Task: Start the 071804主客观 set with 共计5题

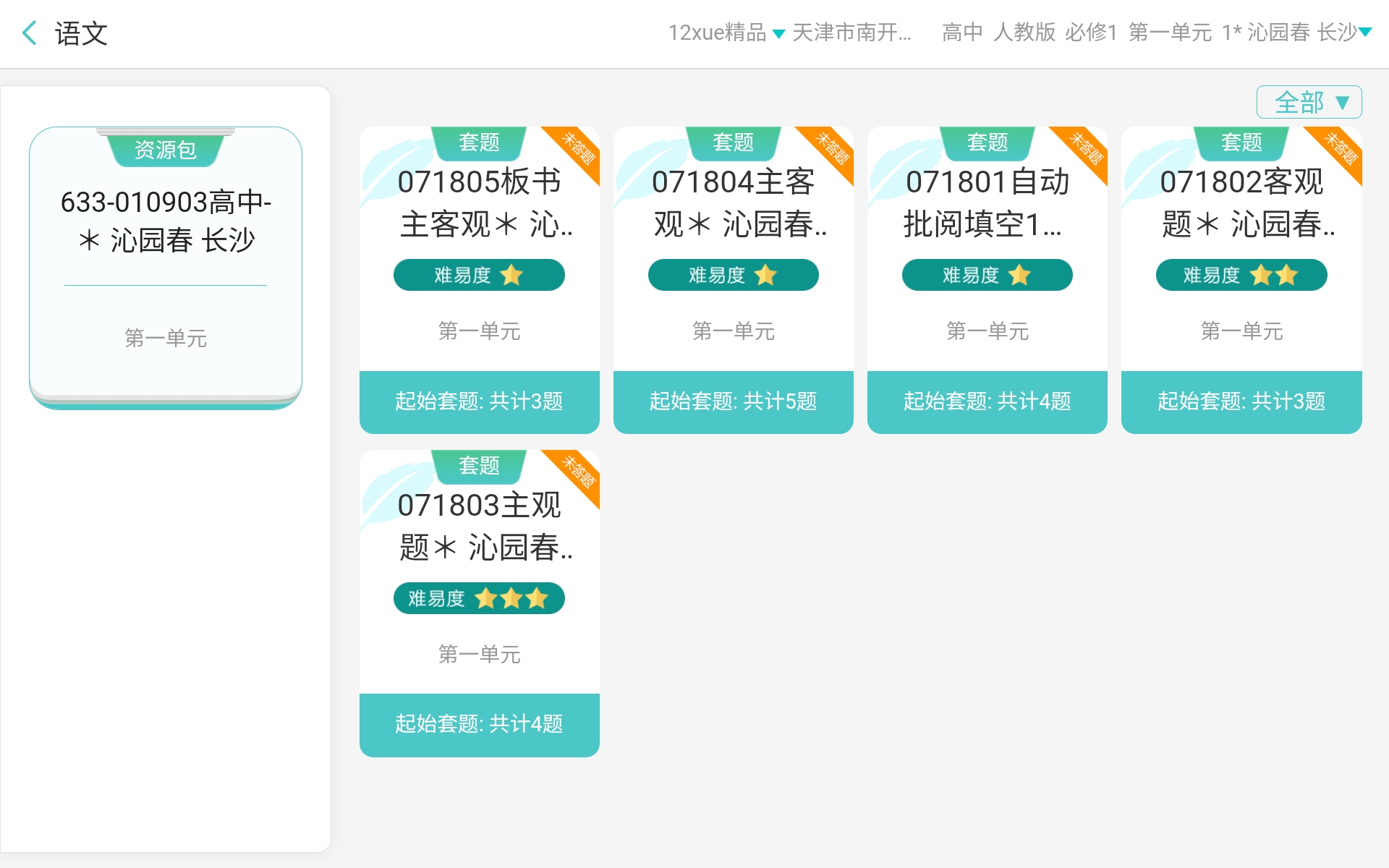Action: 733,401
